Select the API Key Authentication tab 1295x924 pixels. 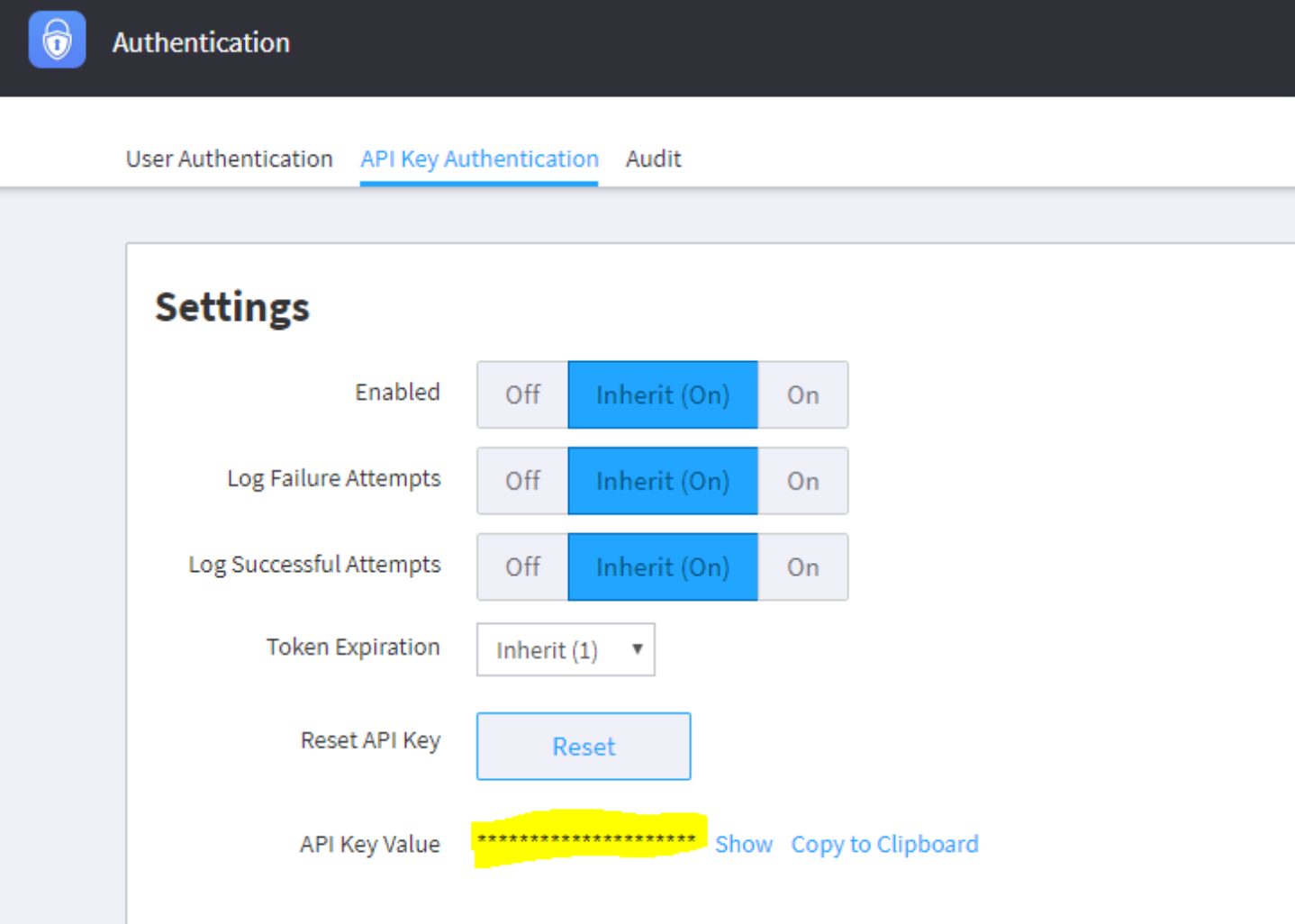pyautogui.click(x=479, y=159)
